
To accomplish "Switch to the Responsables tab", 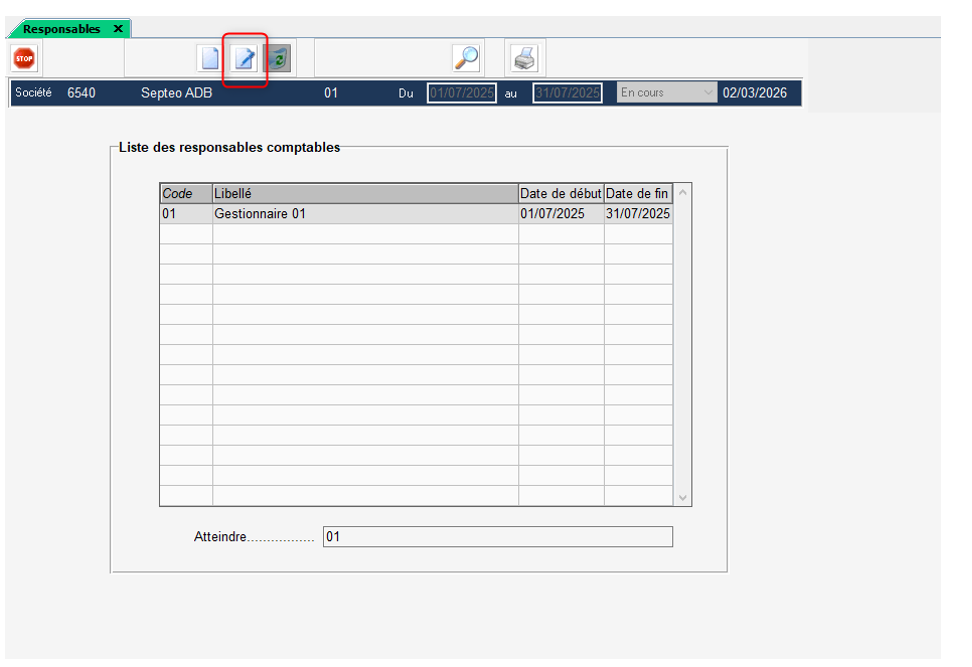I will pos(62,29).
